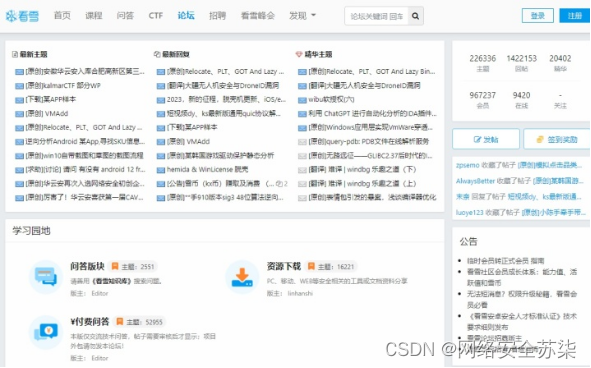Open post [翻译] 增译 | windbg 乐趣之道（上）
Viewport: 591px width, 368px height.
pos(362,184)
